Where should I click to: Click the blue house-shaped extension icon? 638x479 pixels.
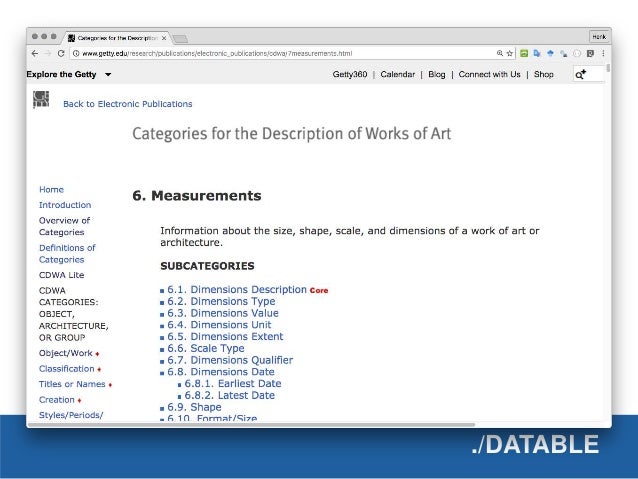click(x=551, y=53)
